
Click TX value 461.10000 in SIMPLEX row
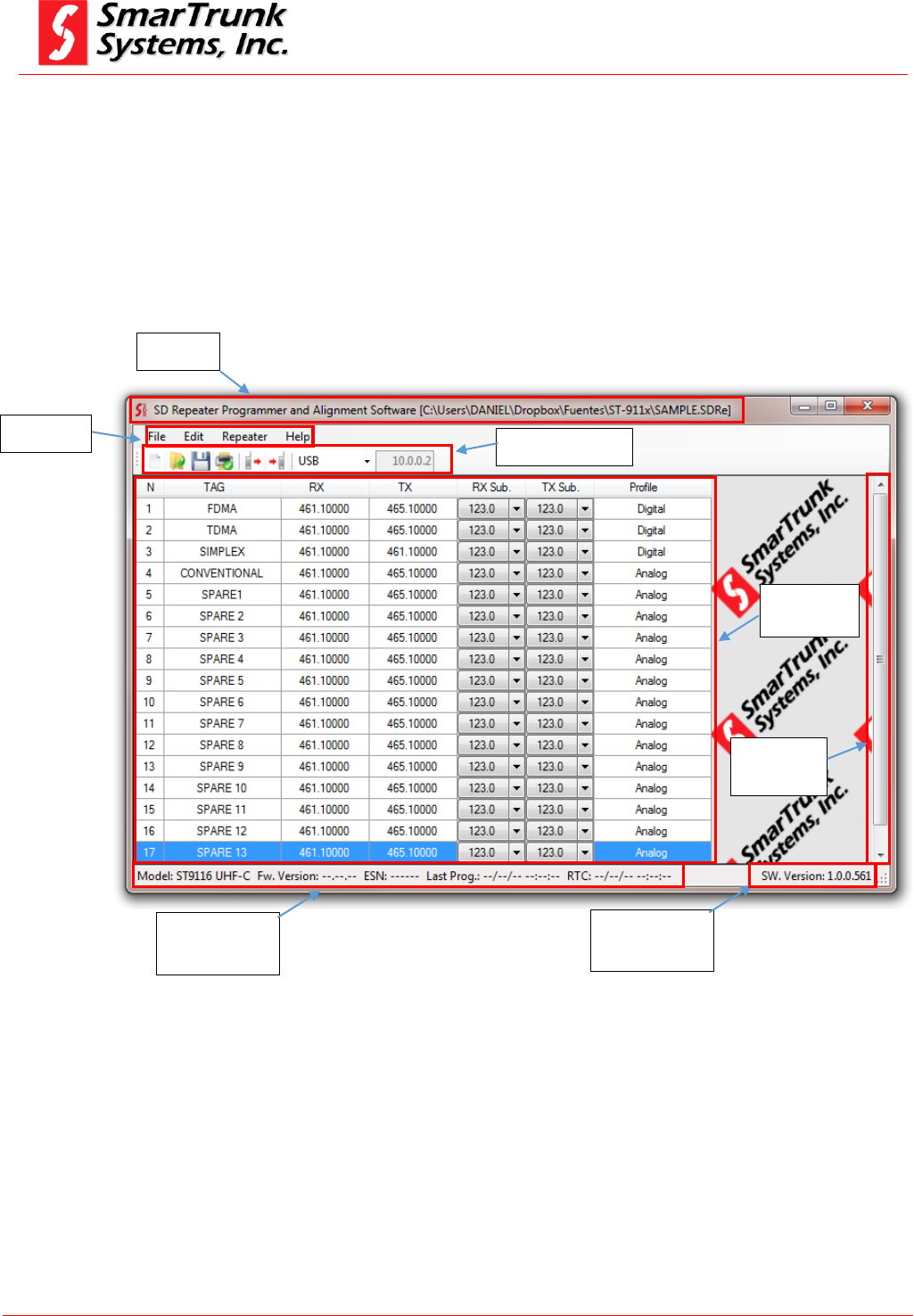[x=412, y=552]
